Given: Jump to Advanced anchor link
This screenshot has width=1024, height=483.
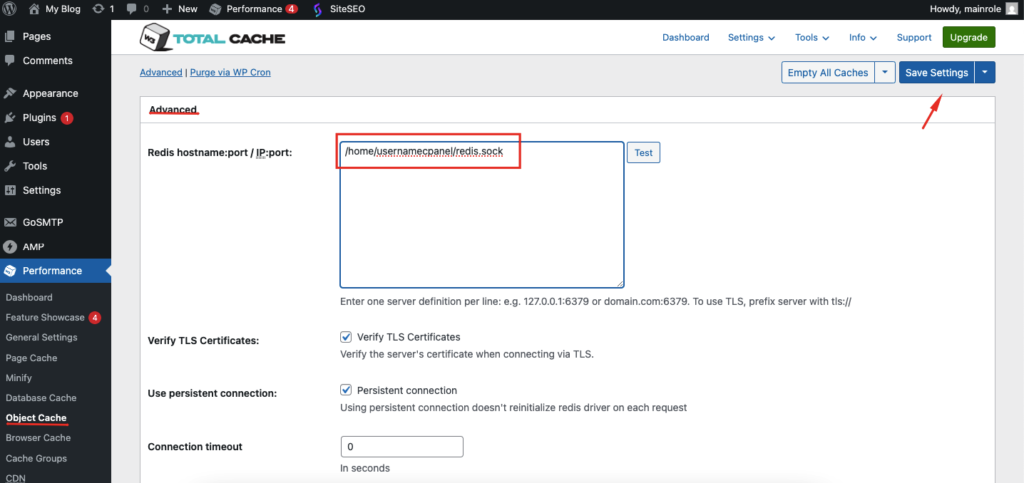Looking at the screenshot, I should click(161, 72).
